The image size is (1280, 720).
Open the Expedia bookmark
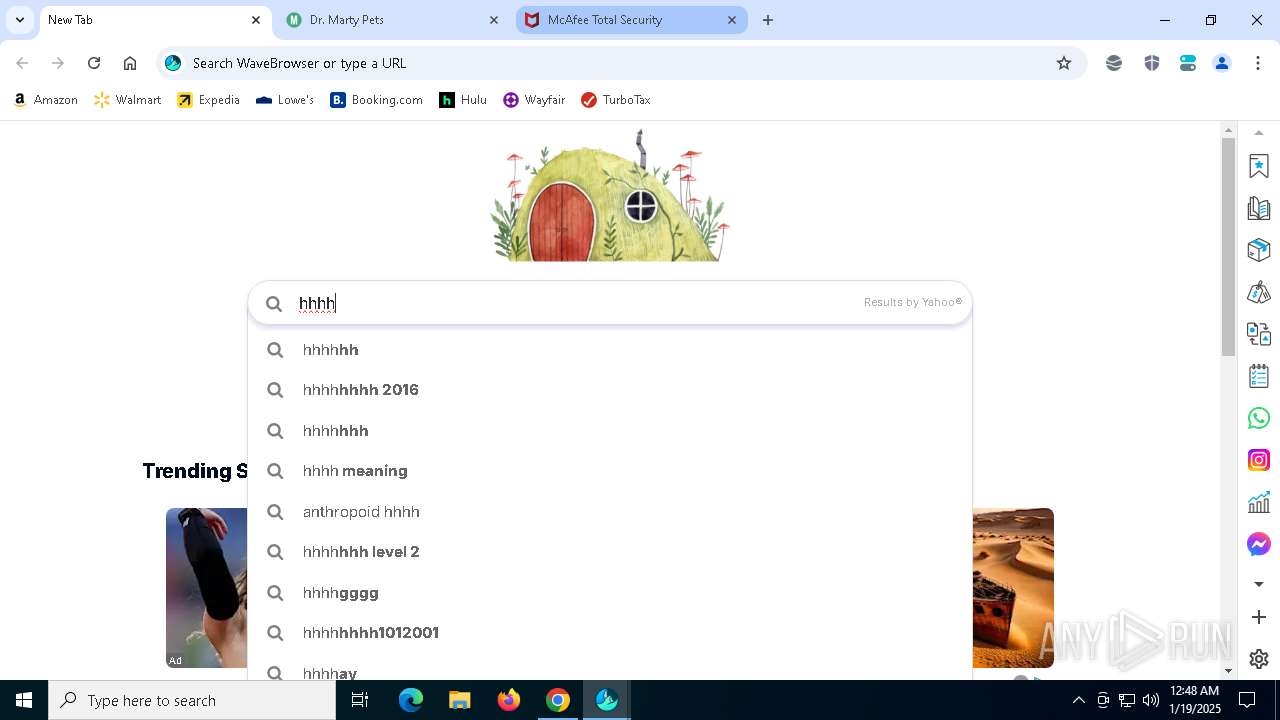[208, 100]
